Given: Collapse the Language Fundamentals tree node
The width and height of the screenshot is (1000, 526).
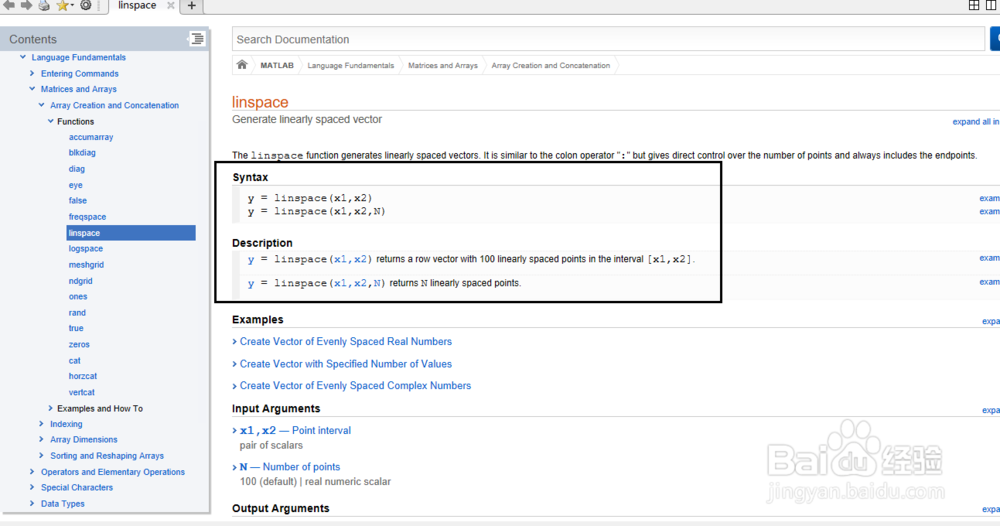Looking at the screenshot, I should point(24,58).
